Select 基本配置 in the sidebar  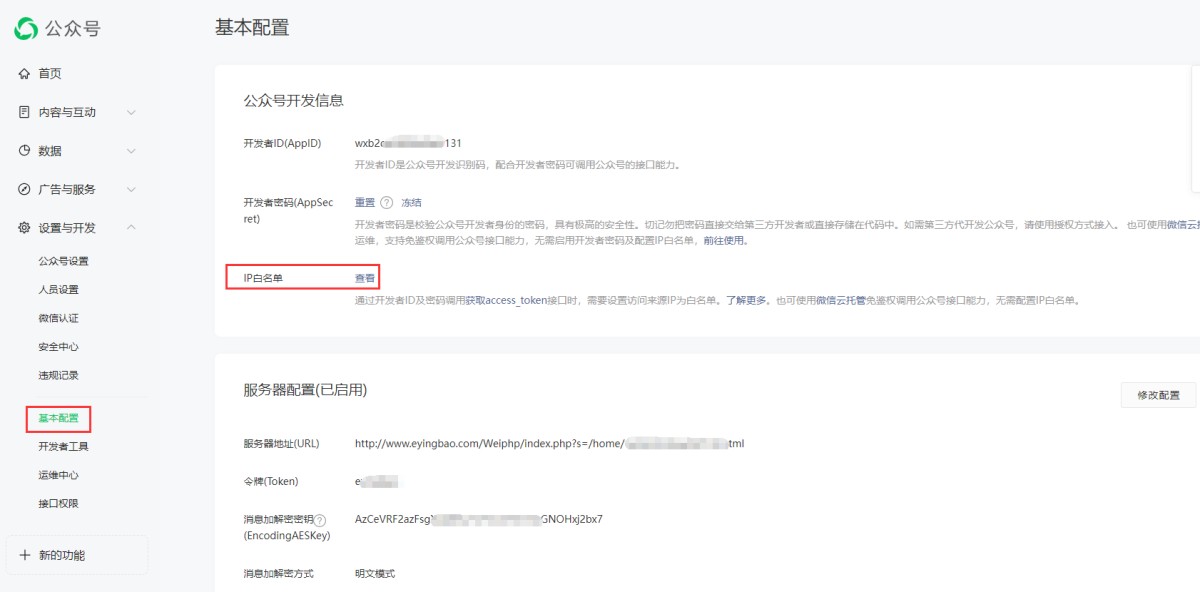coord(58,418)
